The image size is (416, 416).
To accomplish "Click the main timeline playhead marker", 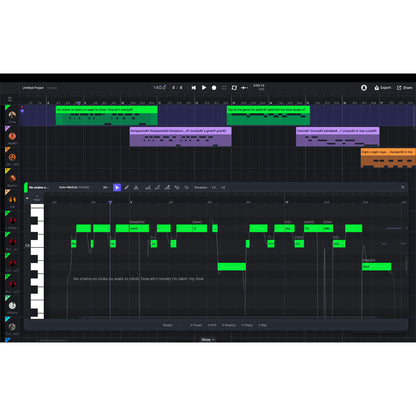I will tap(78, 103).
